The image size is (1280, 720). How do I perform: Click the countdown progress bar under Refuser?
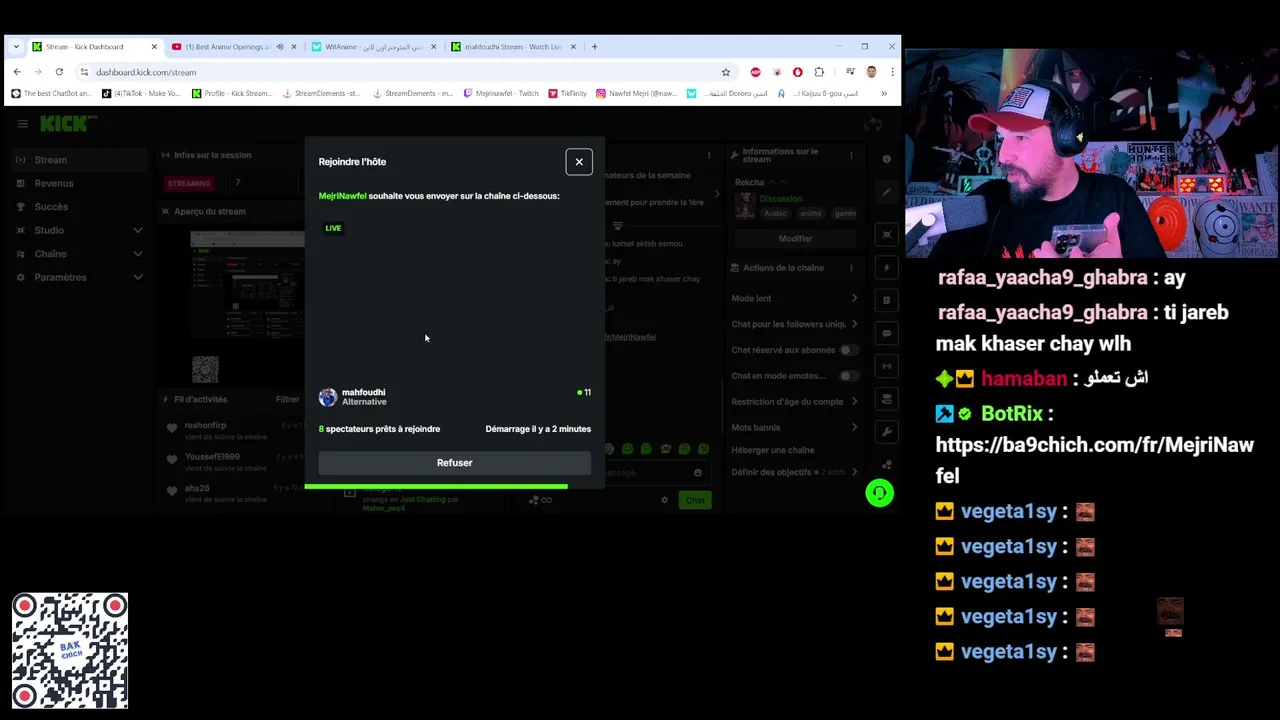tap(436, 487)
